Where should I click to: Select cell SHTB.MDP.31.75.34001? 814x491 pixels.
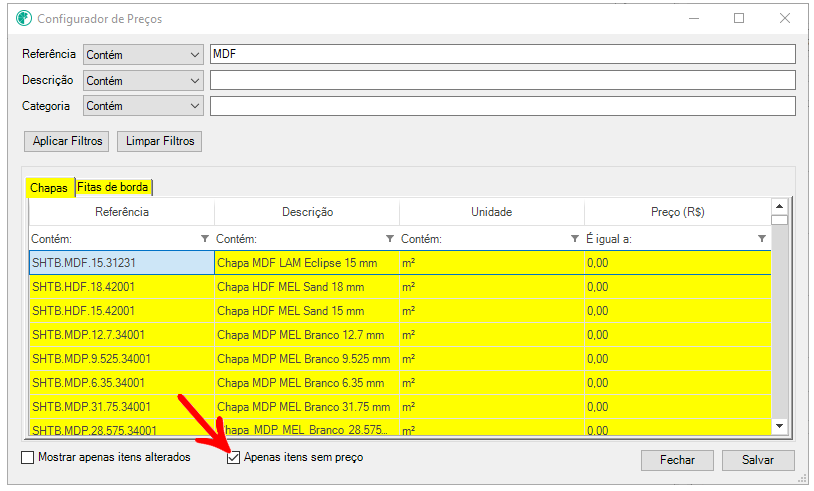[x=122, y=407]
